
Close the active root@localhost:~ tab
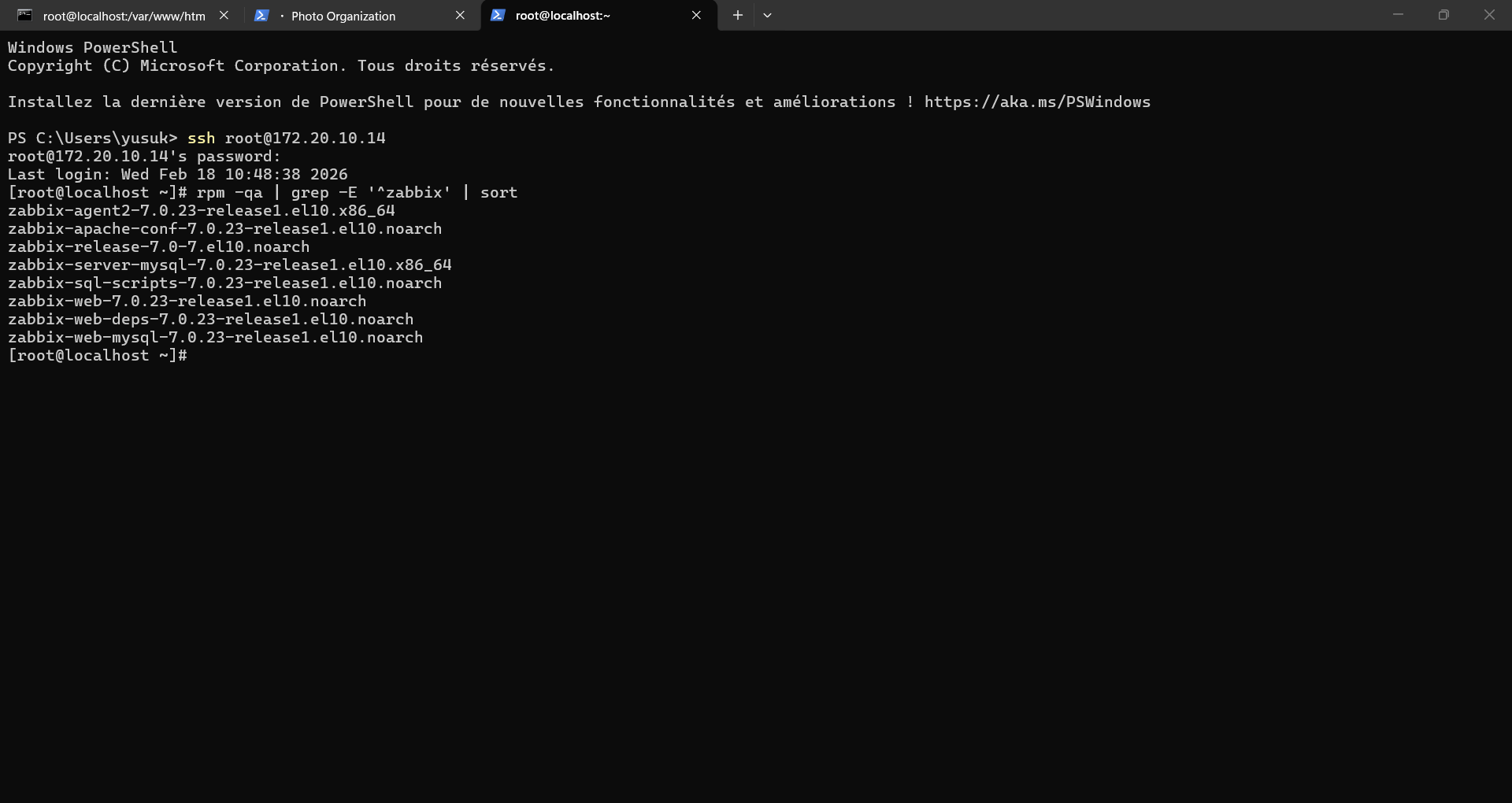pos(697,15)
